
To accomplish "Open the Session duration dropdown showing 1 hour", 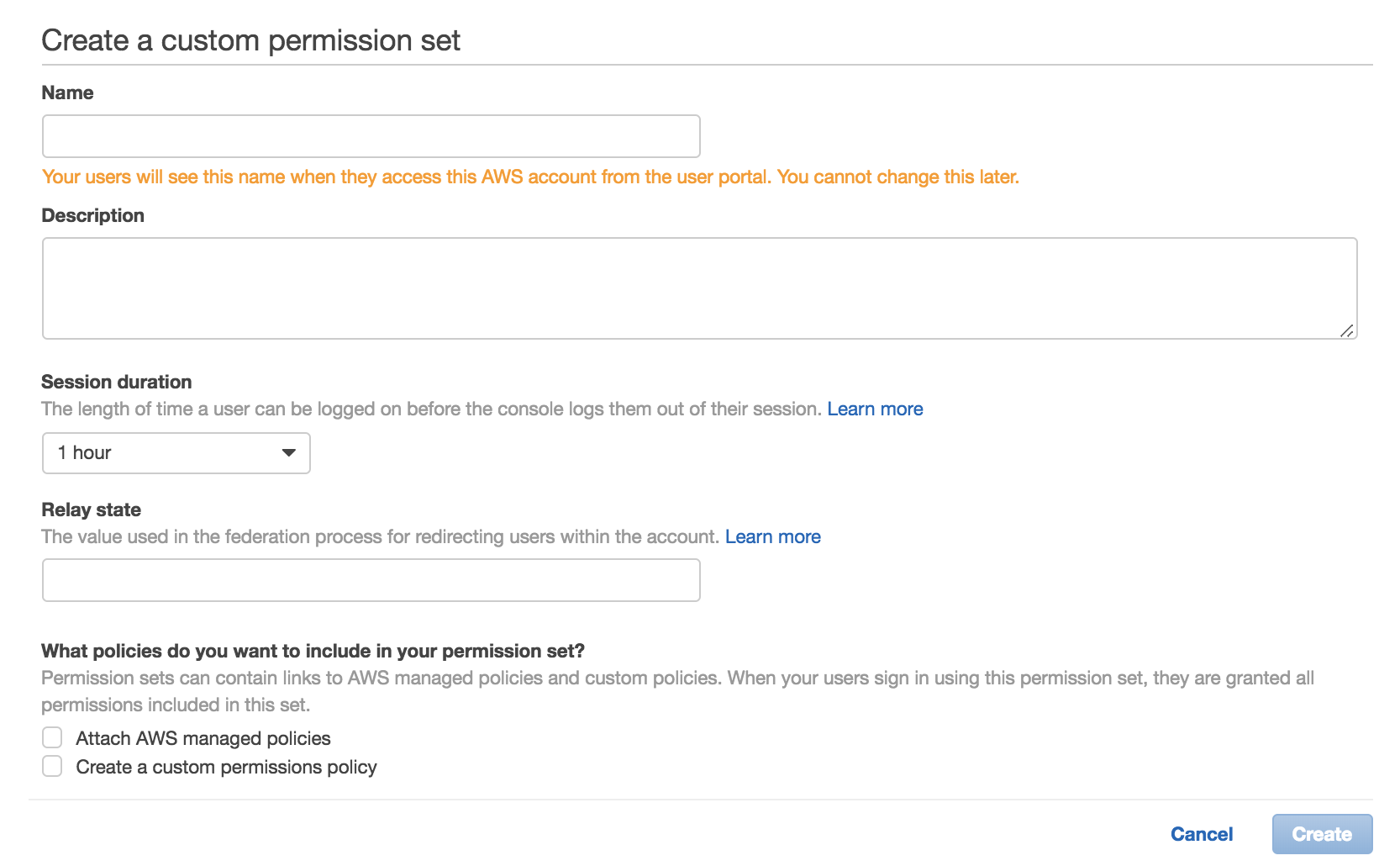I will (176, 453).
